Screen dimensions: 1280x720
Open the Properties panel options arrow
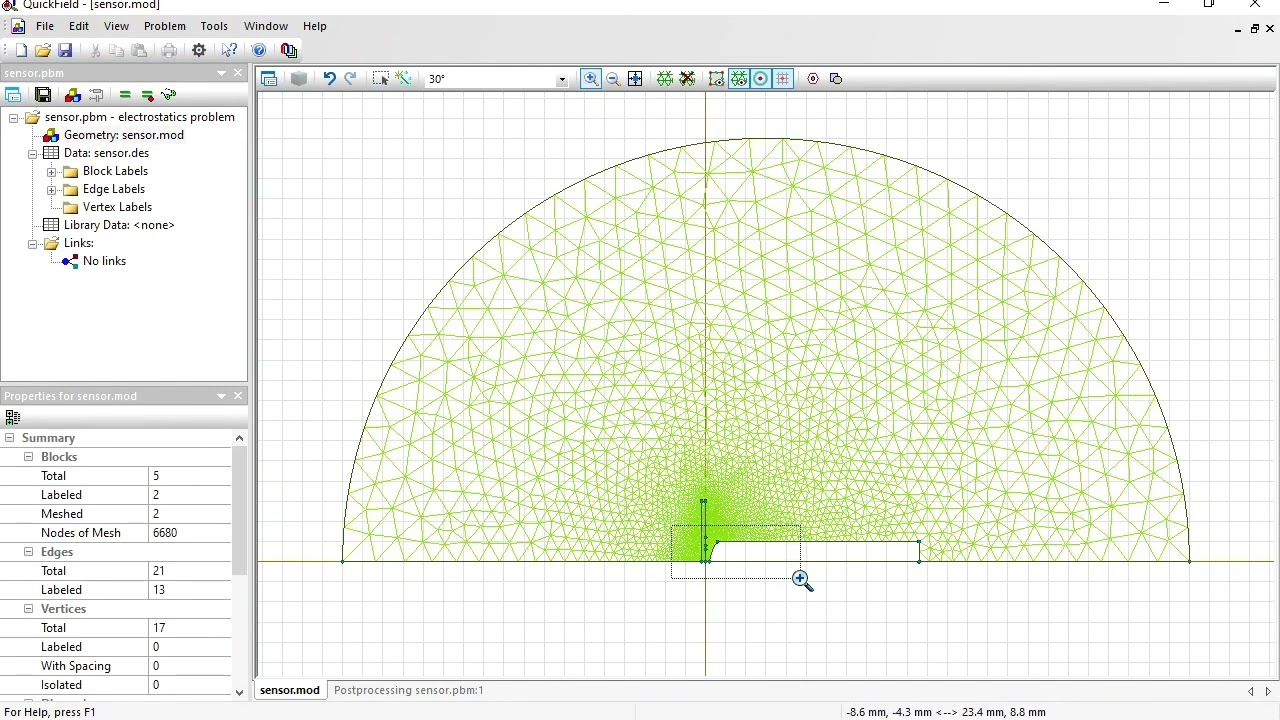pos(221,396)
